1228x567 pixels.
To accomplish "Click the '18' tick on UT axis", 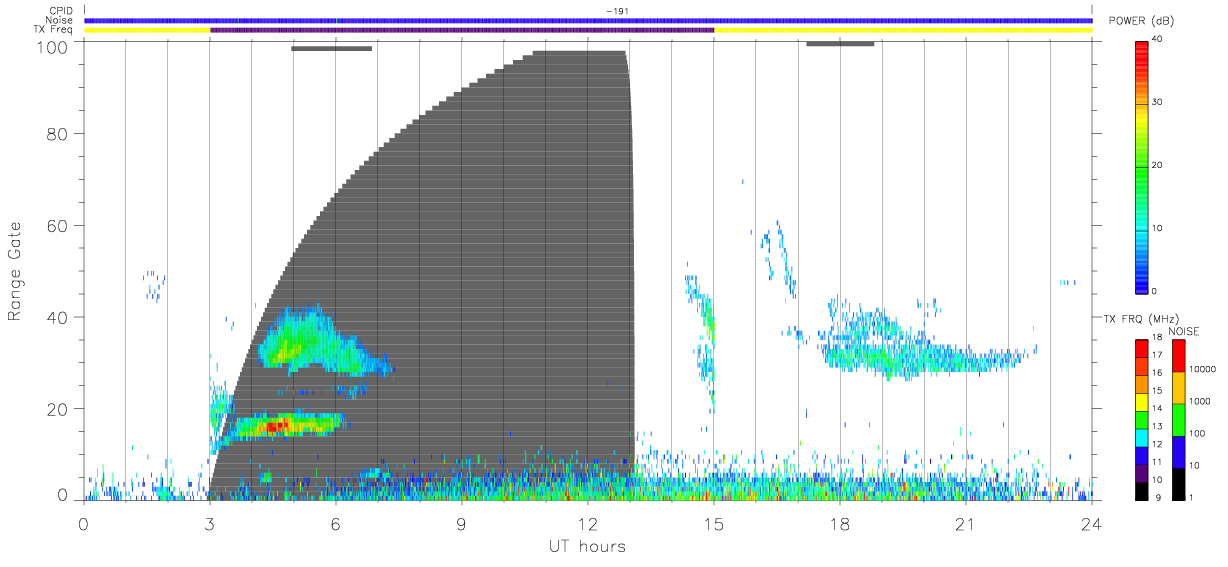I will tap(840, 523).
